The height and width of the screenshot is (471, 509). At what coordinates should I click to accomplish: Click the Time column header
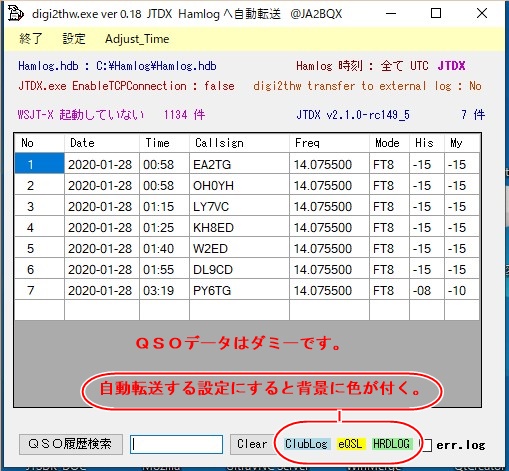tap(164, 143)
